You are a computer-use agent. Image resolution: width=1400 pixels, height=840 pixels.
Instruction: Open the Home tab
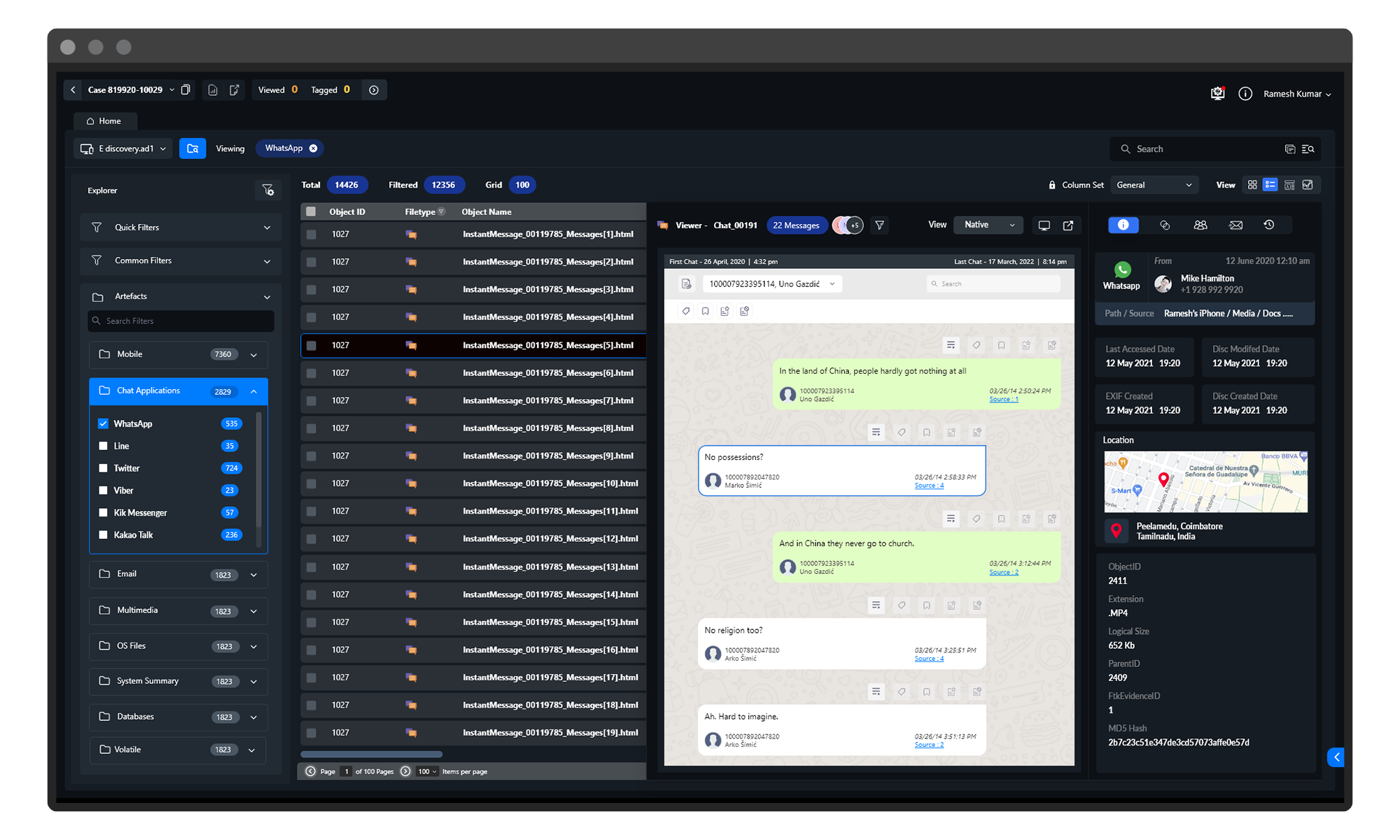(104, 121)
